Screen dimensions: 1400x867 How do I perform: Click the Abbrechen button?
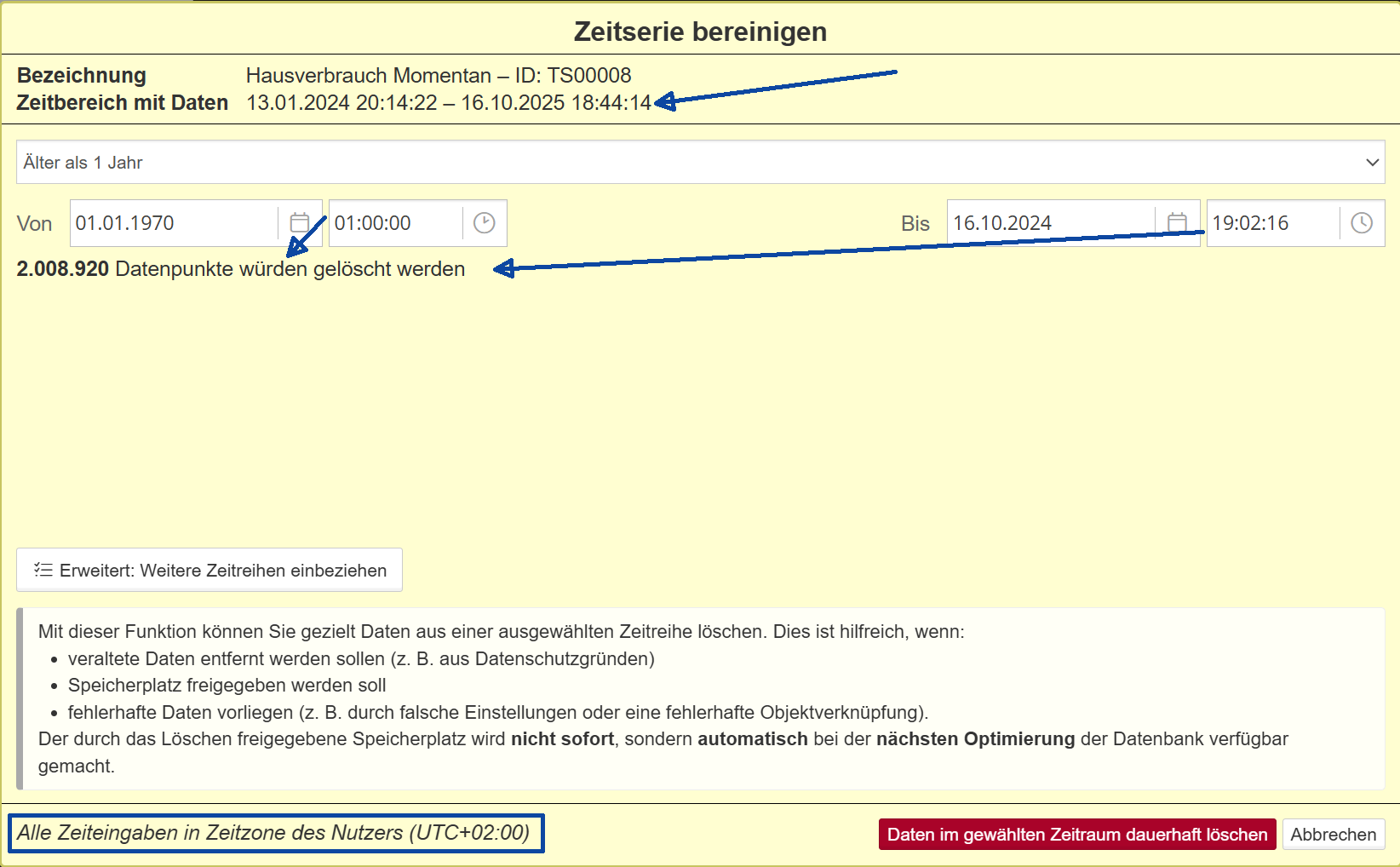(x=1333, y=835)
